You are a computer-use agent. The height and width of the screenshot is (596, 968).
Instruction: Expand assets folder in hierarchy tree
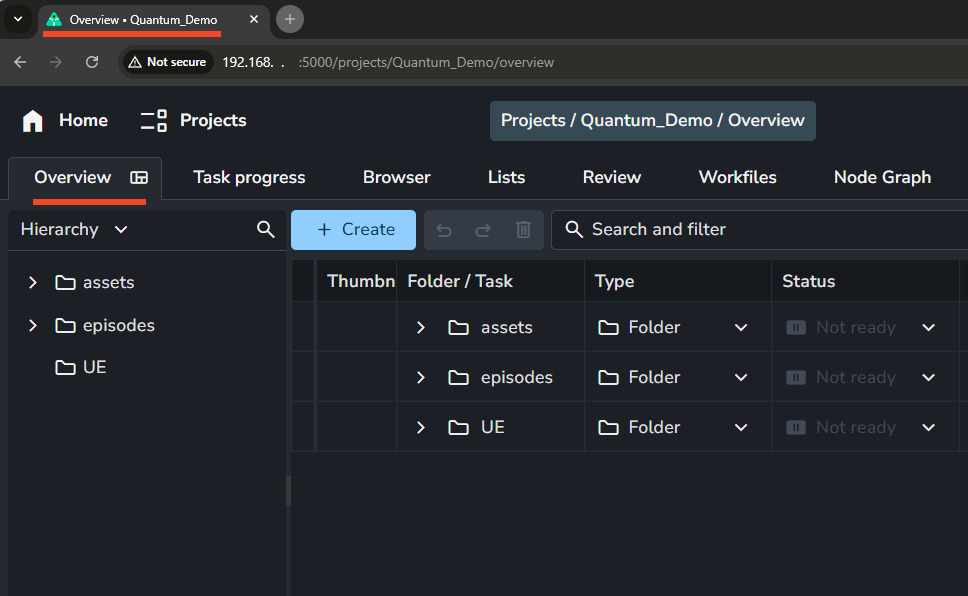pos(33,282)
